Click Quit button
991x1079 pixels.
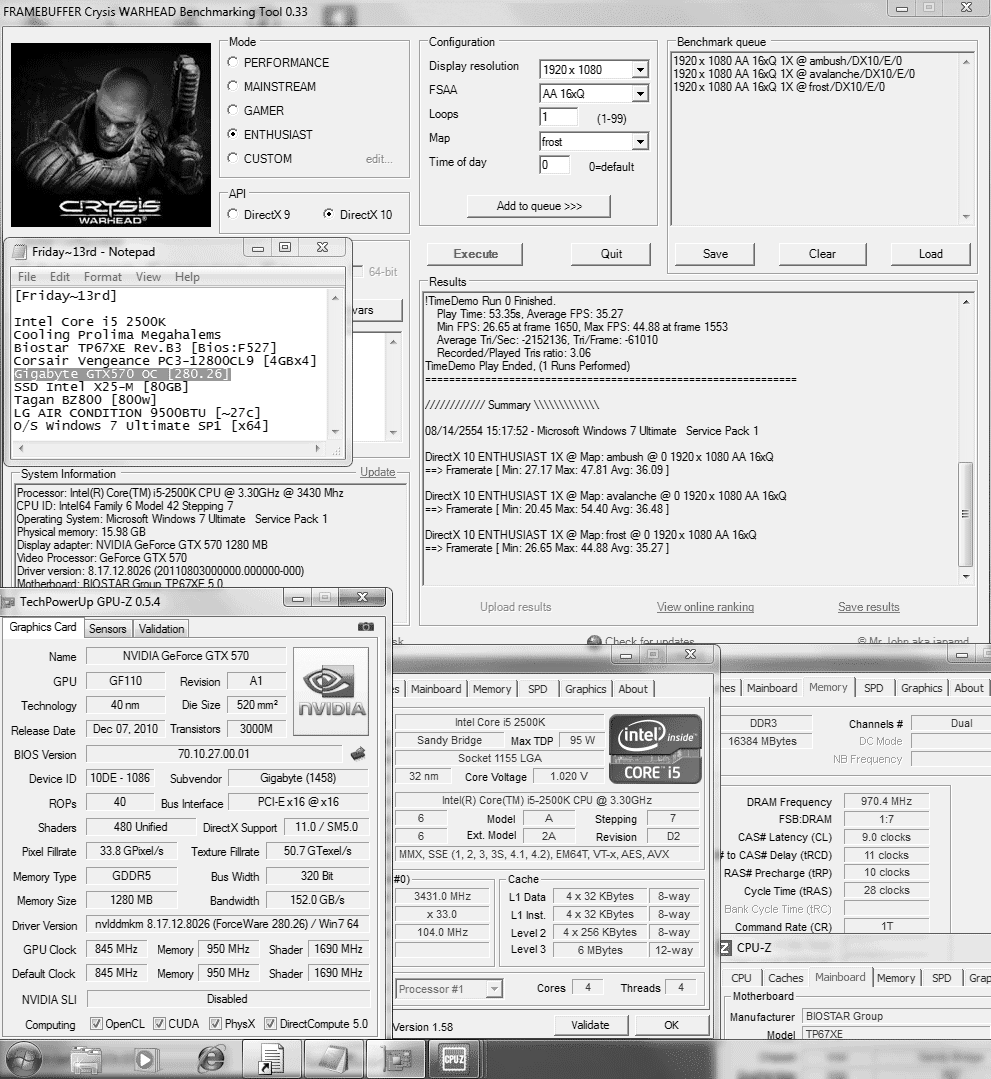pyautogui.click(x=611, y=254)
